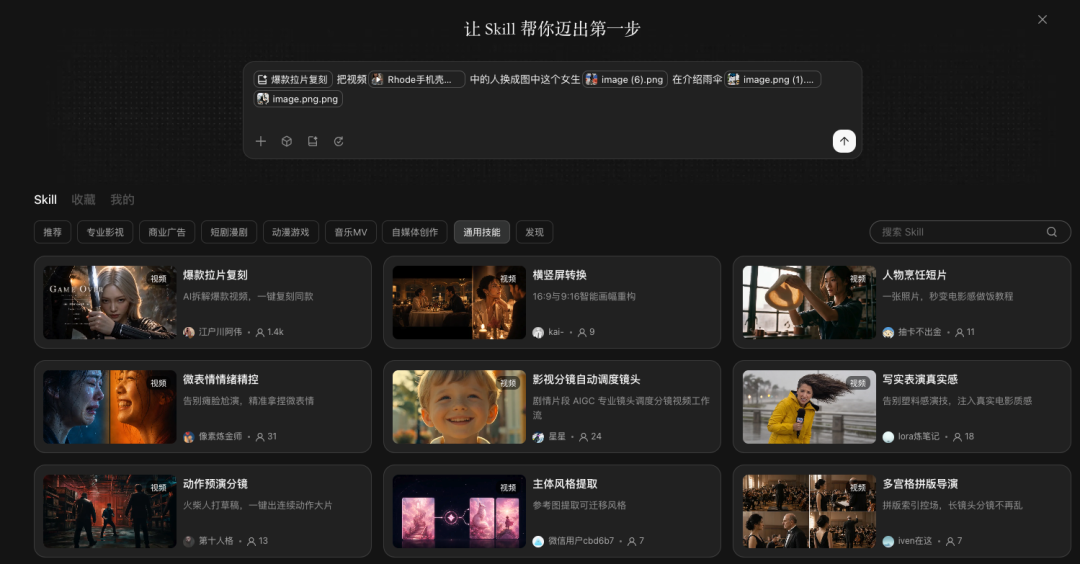Viewport: 1080px width, 564px height.
Task: Click author avatar of 江户川阿伟
Action: [x=189, y=332]
